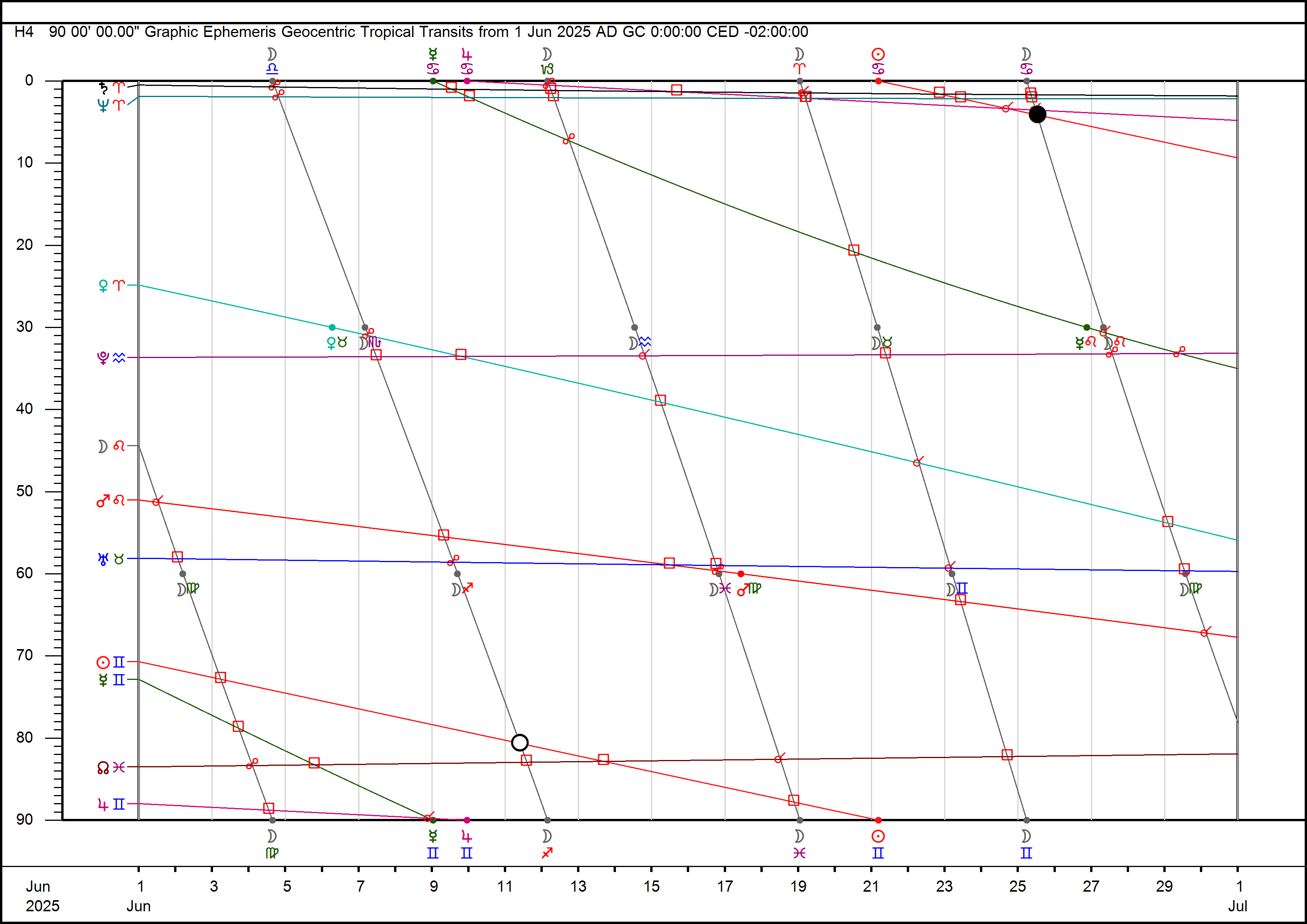Select the Mars Virgo ingress label

[x=749, y=589]
